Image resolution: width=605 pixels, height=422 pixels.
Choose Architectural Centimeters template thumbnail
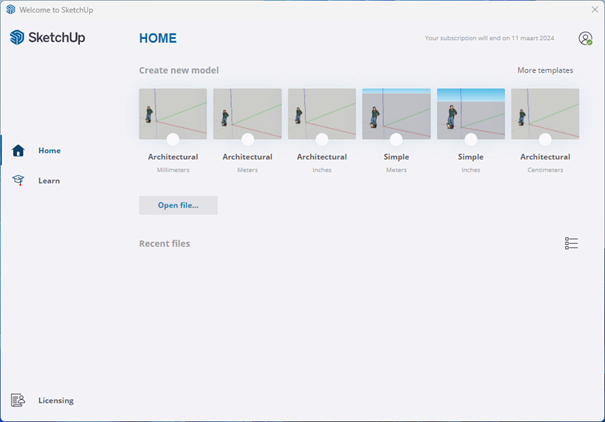[545, 111]
